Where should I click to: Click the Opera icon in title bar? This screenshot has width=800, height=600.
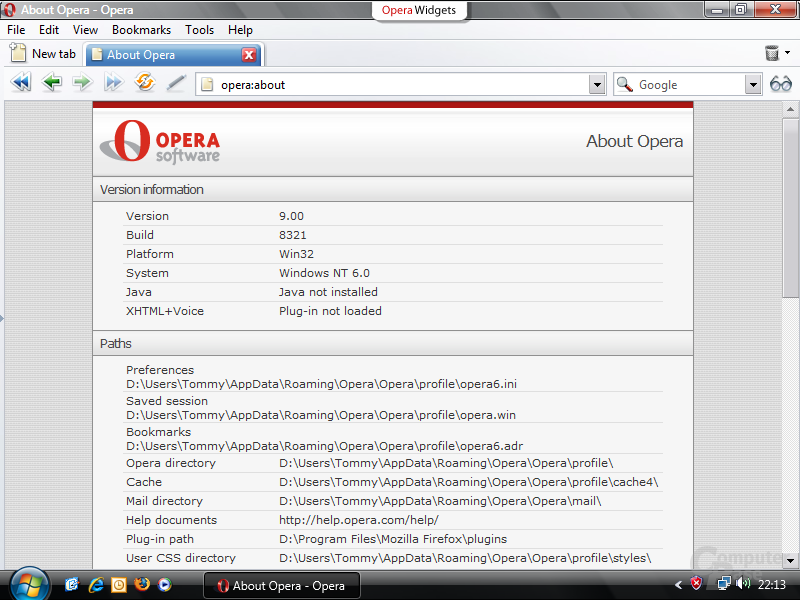[x=9, y=10]
